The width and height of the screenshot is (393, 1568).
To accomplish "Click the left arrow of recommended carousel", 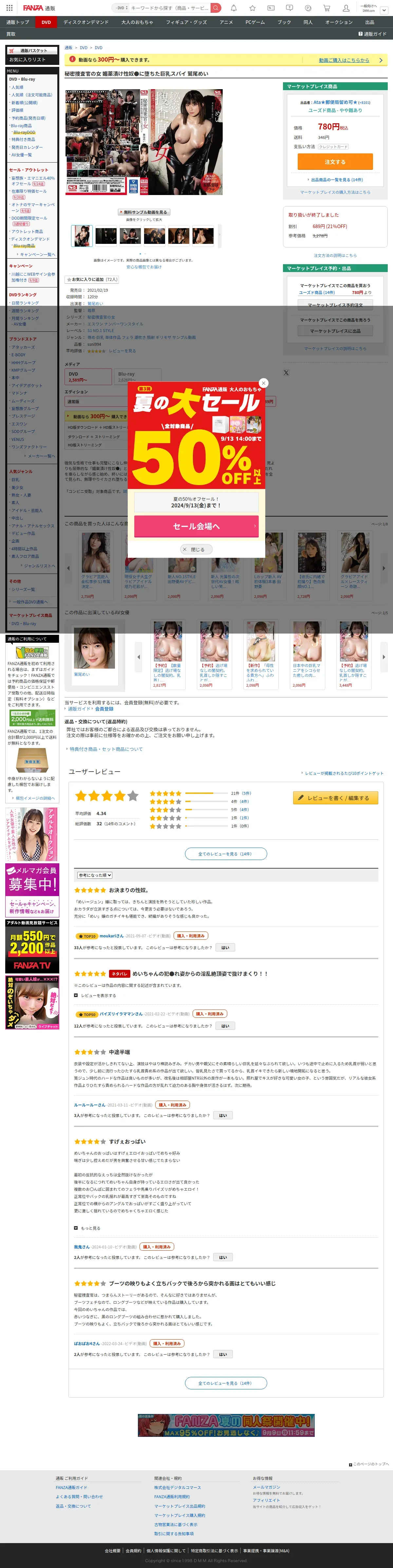I will click(x=68, y=567).
